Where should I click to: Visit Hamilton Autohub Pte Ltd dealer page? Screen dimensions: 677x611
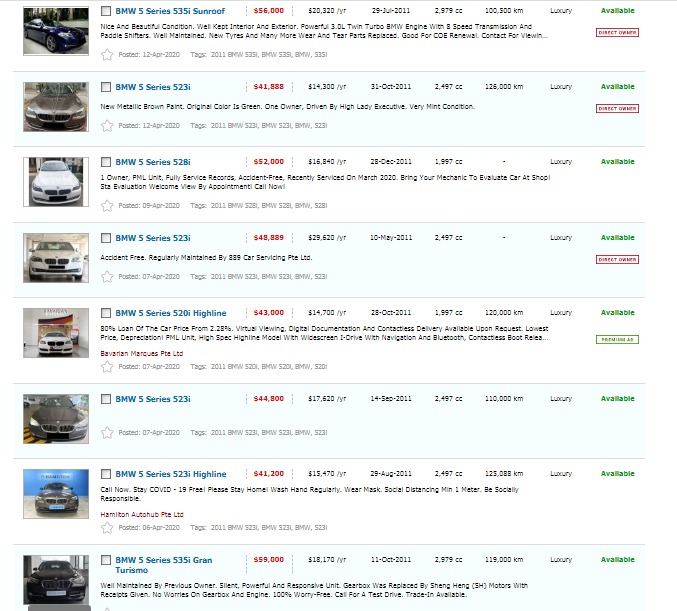(x=142, y=514)
